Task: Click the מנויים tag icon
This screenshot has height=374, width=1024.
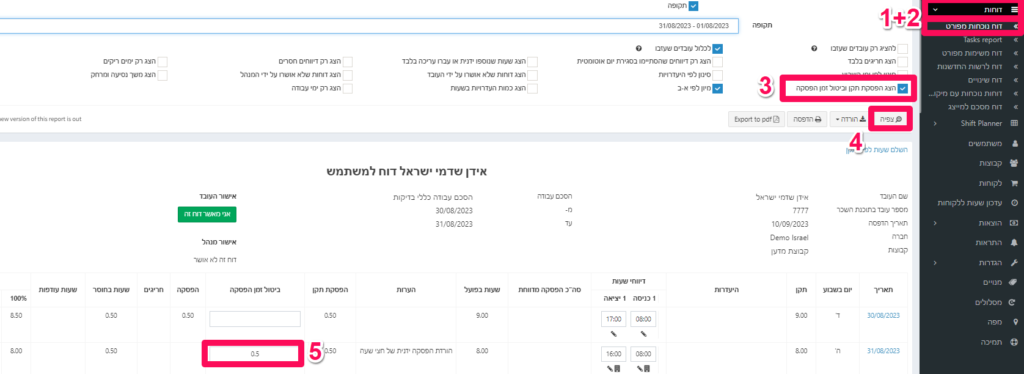Action: 1014,282
